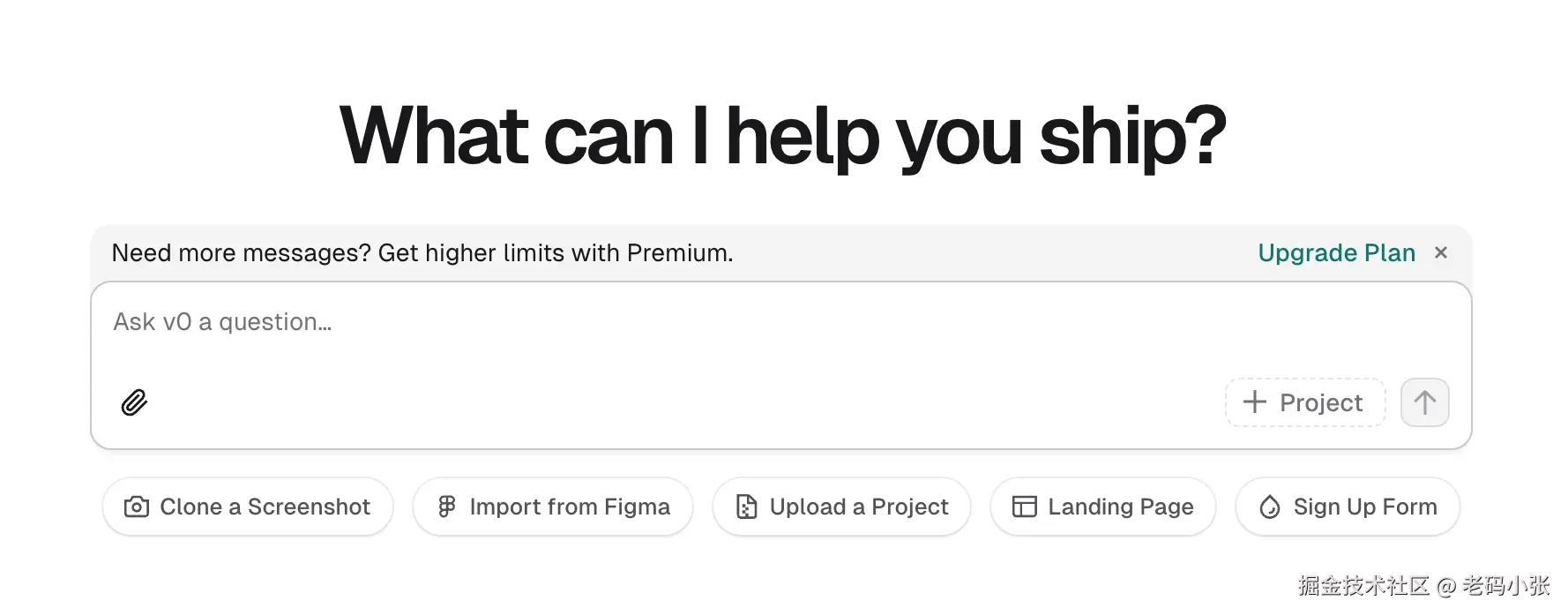This screenshot has width=1568, height=616.
Task: Dismiss the Premium limits banner
Action: point(1441,252)
